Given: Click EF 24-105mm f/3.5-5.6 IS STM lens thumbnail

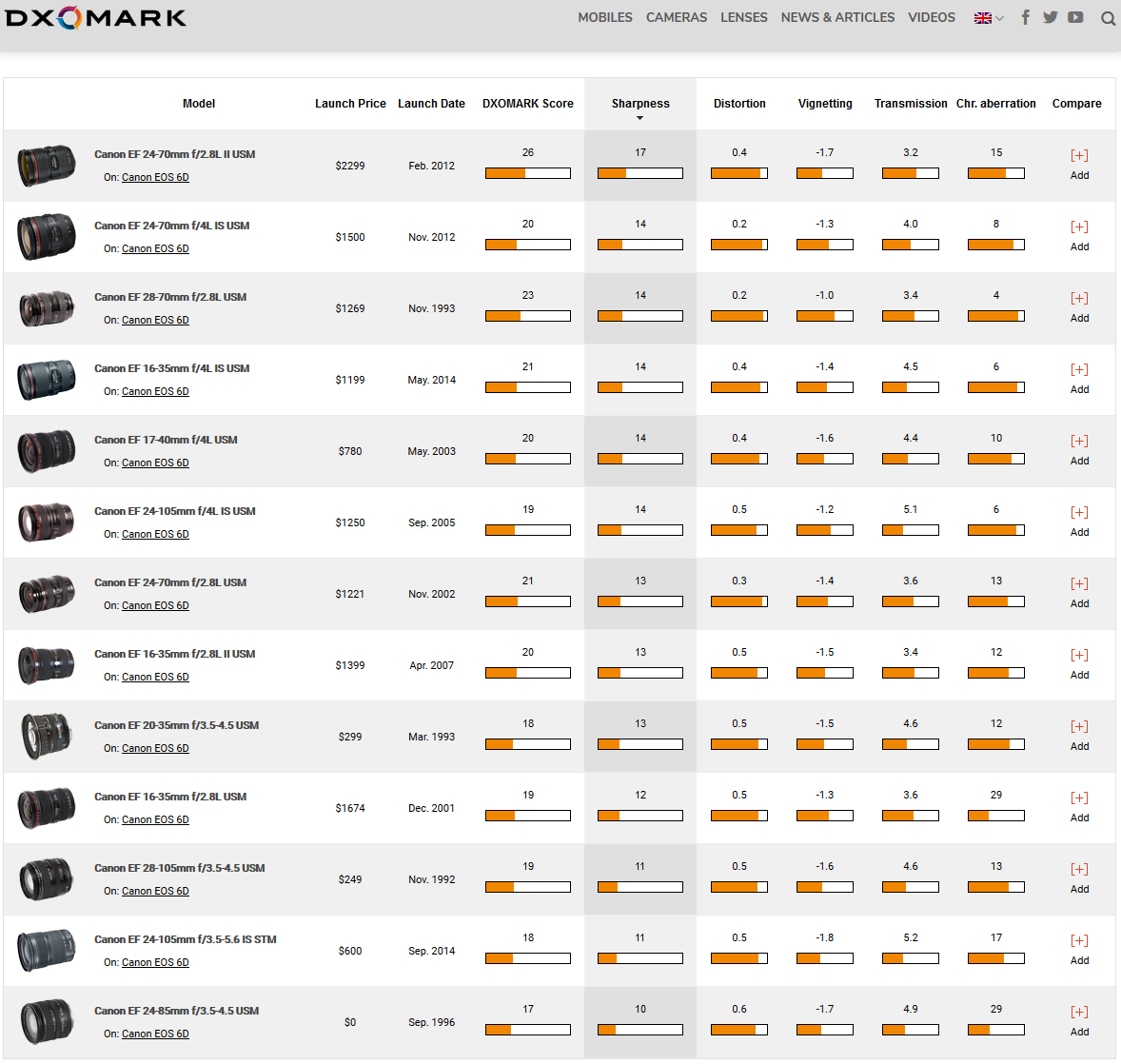Looking at the screenshot, I should point(47,951).
